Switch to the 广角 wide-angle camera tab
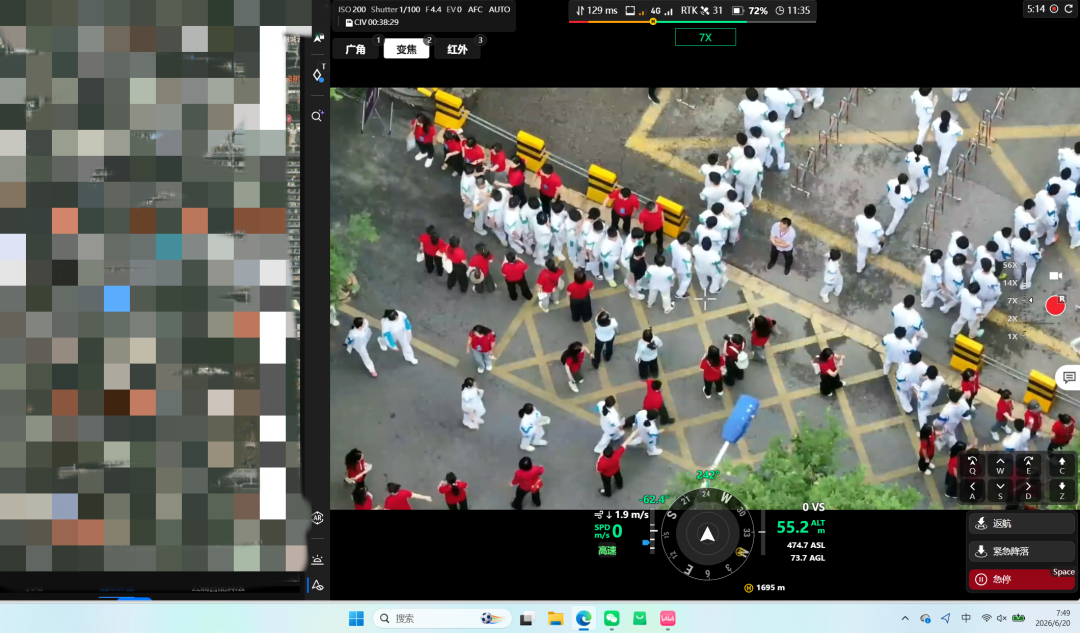This screenshot has height=633, width=1080. click(x=355, y=49)
